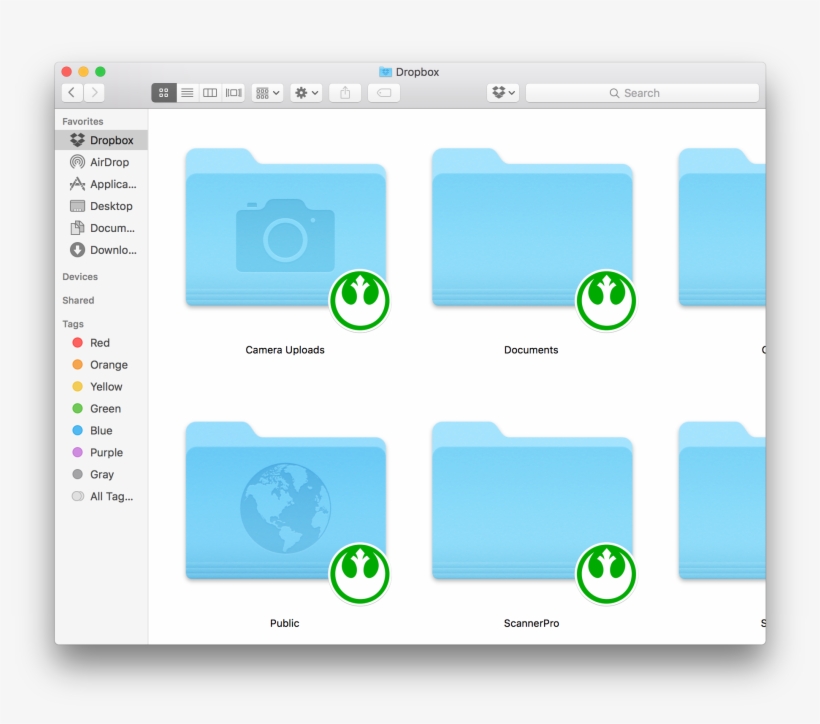Click the sync badge on ScannerPro folder
This screenshot has width=820, height=724.
click(606, 574)
